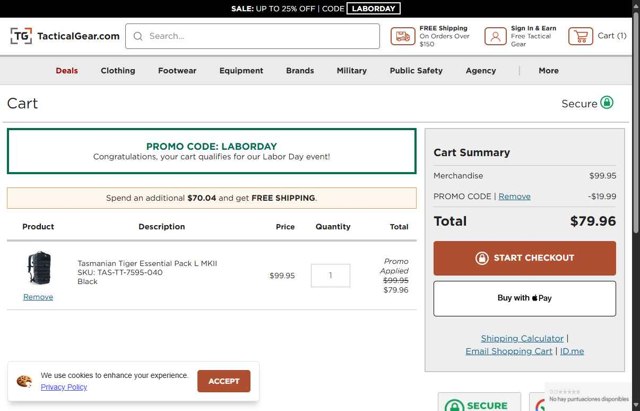Screen dimensions: 640x411
Task: Click the total amount $79.96
Action: 593,221
